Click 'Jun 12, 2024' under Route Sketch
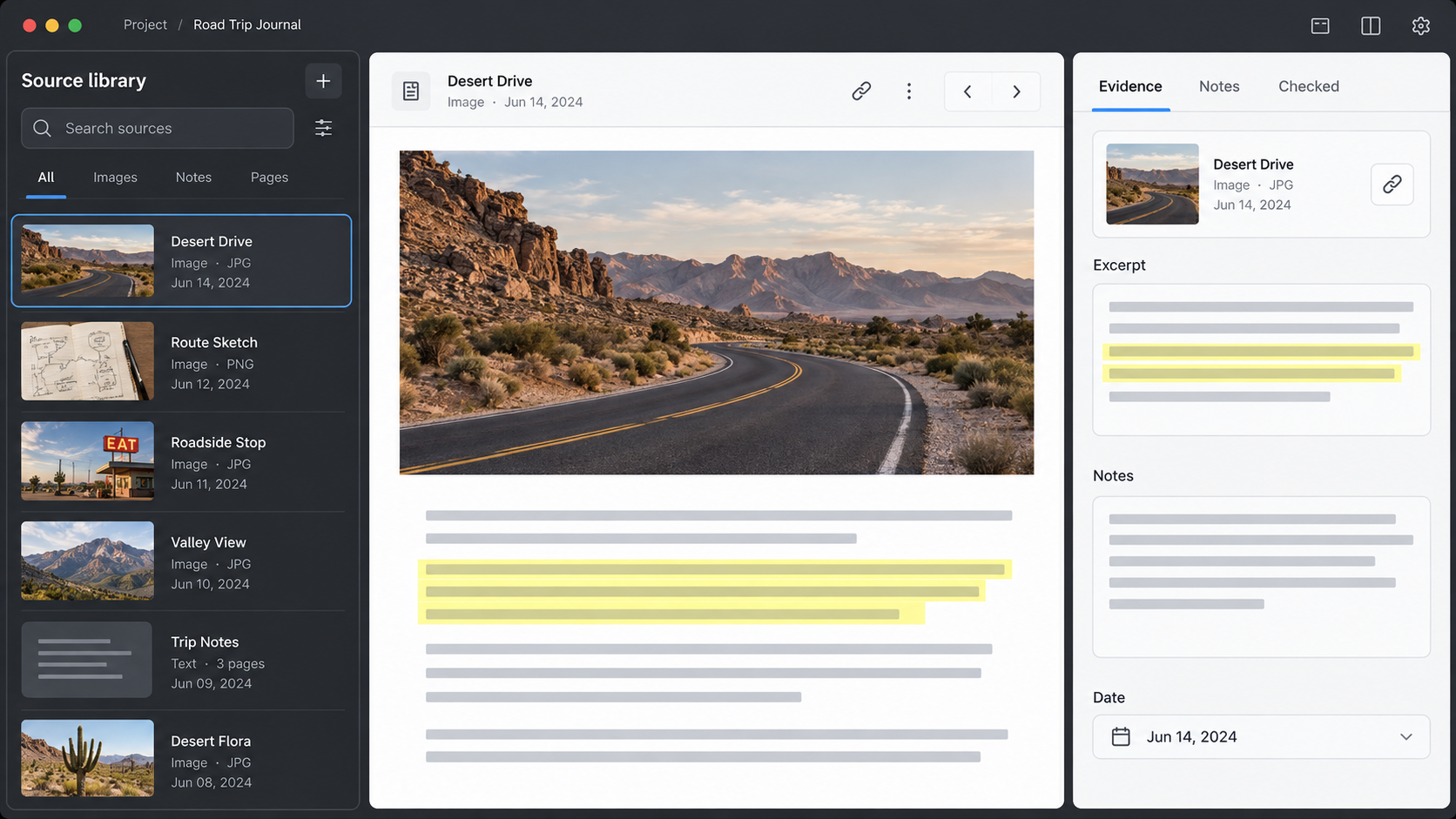The image size is (1456, 819). click(210, 384)
